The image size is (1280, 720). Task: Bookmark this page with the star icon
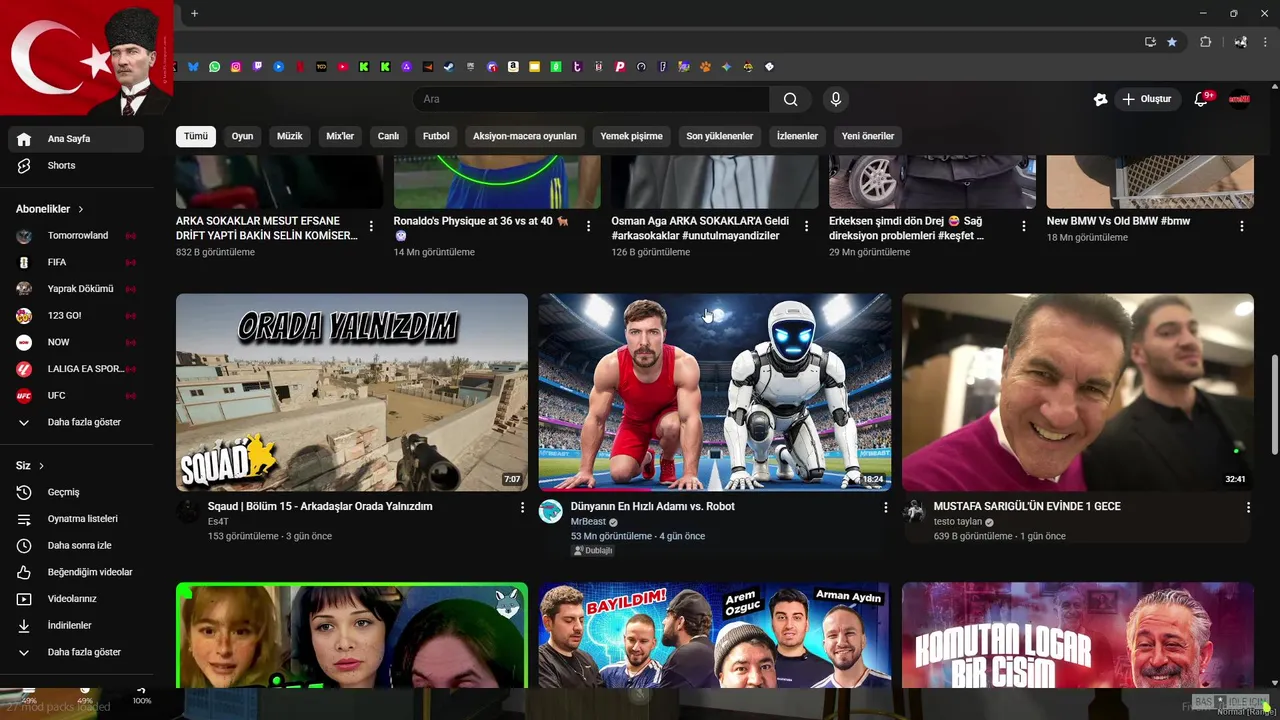(x=1172, y=42)
